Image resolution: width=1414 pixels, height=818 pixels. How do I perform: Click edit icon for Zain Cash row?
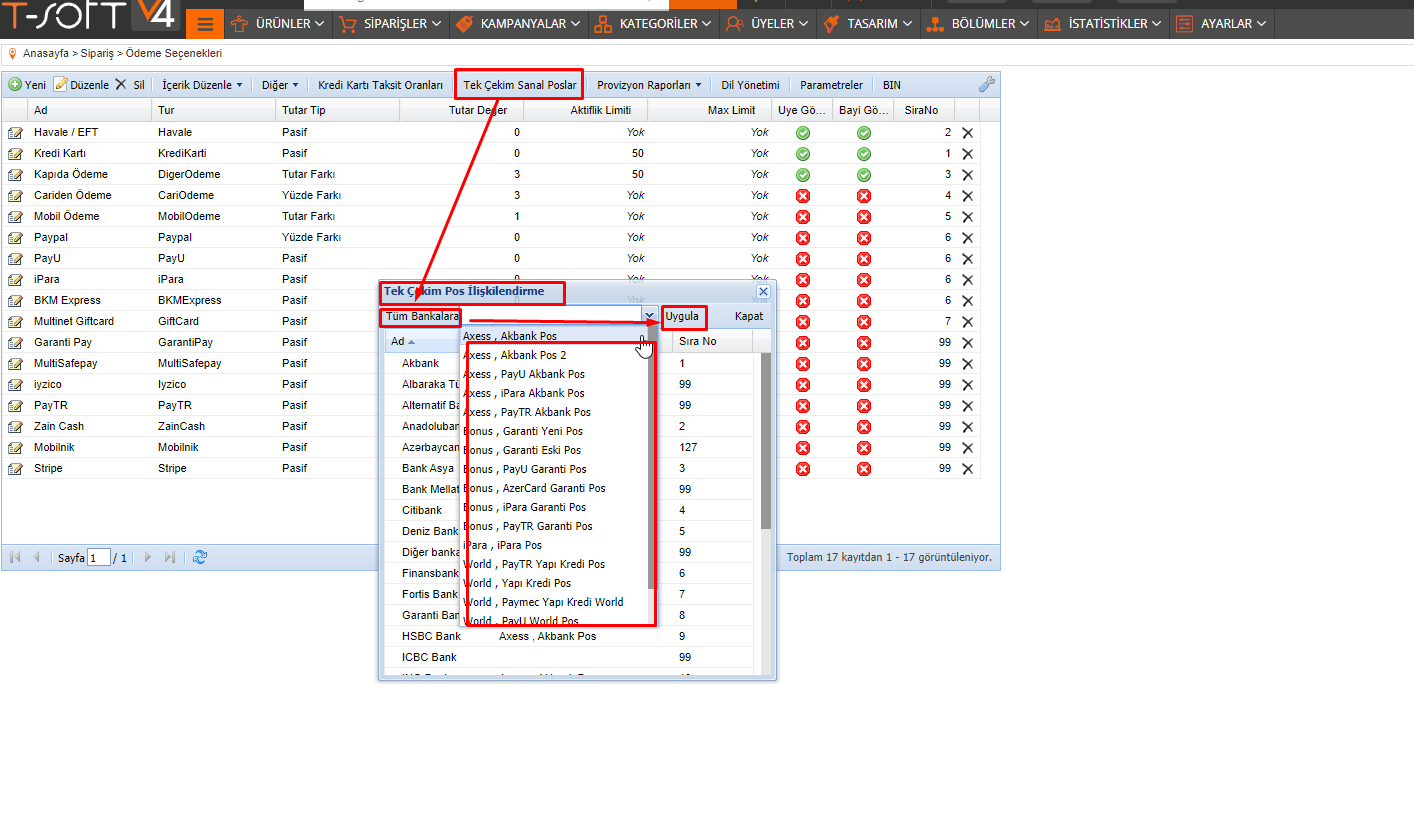click(x=15, y=426)
